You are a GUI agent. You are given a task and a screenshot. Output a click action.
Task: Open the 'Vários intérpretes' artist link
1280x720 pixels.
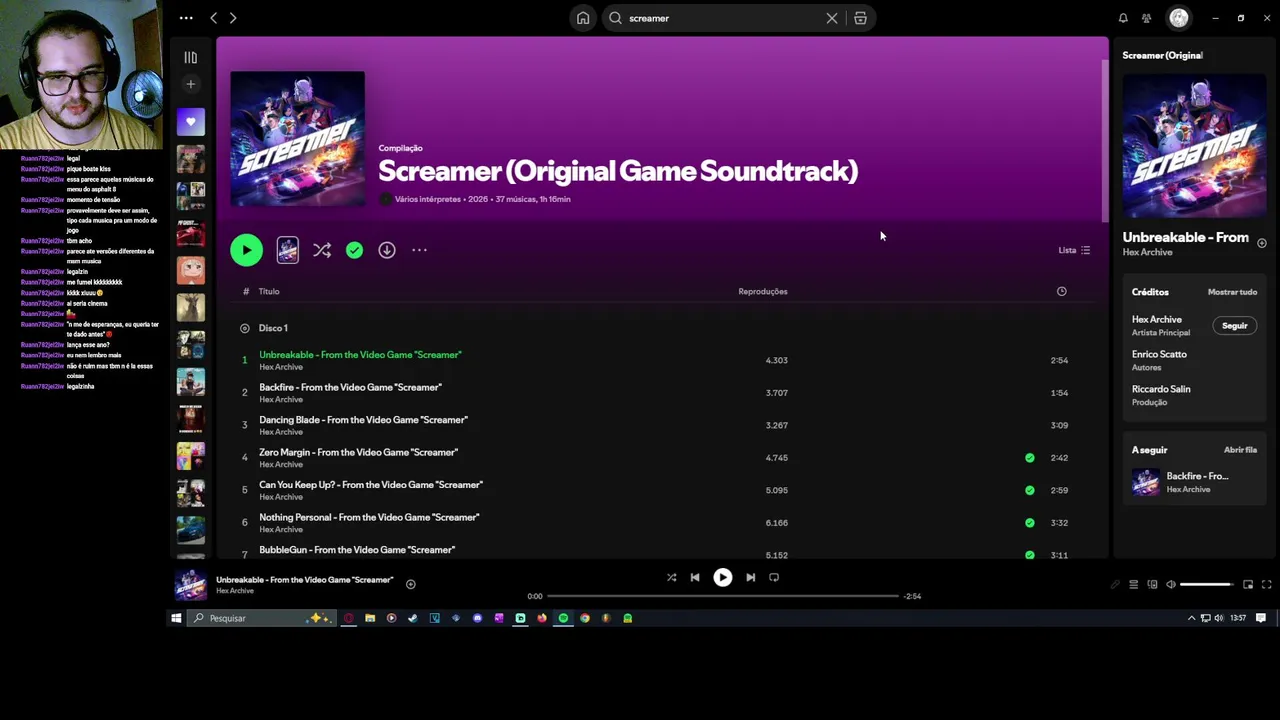point(428,199)
